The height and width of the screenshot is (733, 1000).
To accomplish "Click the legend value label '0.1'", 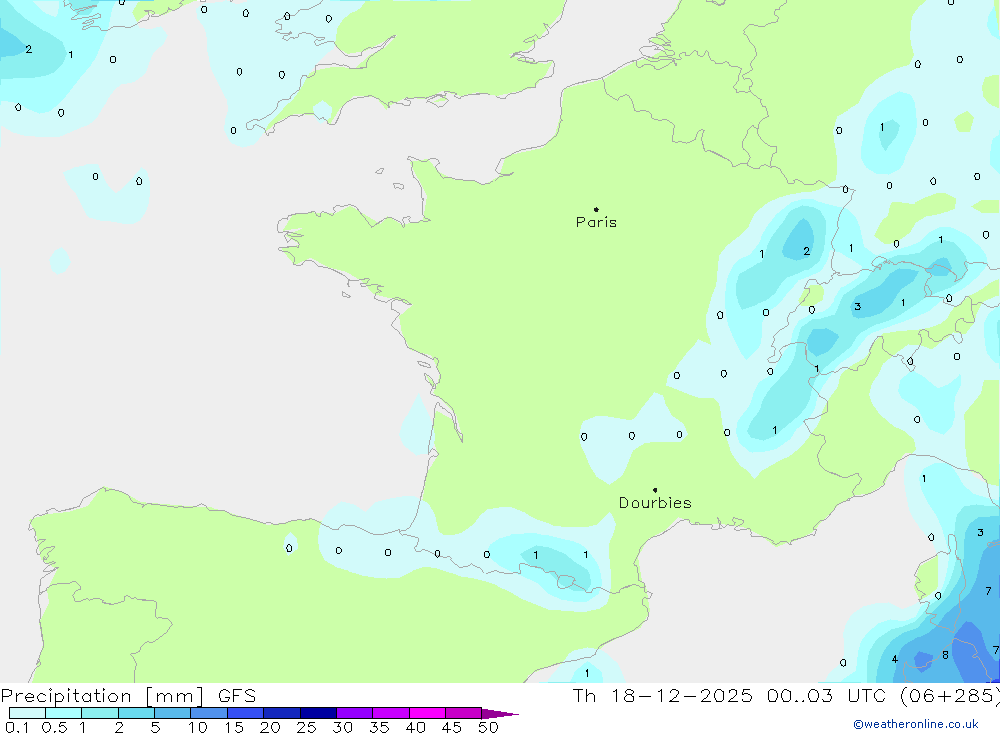I will coord(17,727).
